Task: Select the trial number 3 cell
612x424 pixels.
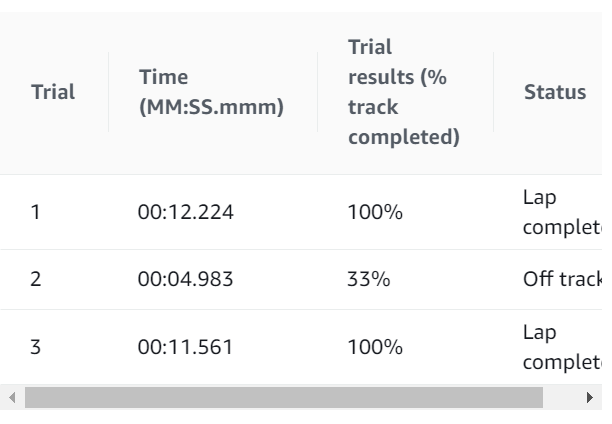Action: pyautogui.click(x=36, y=347)
